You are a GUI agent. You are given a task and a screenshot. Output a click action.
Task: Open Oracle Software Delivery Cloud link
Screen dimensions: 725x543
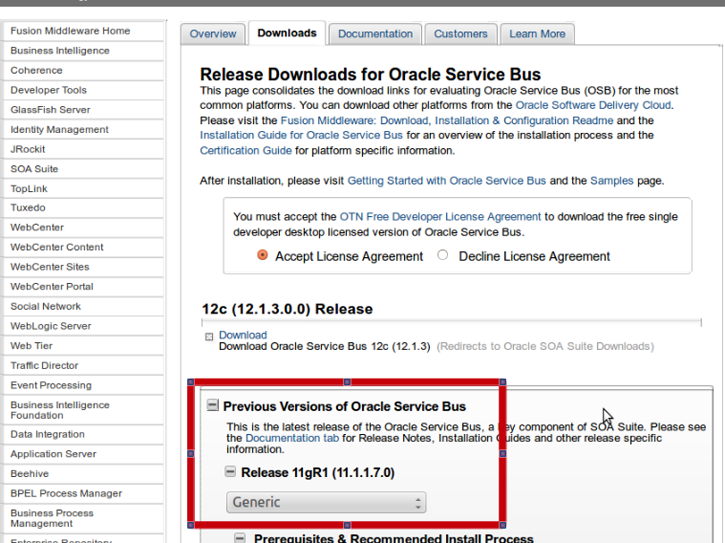[593, 105]
